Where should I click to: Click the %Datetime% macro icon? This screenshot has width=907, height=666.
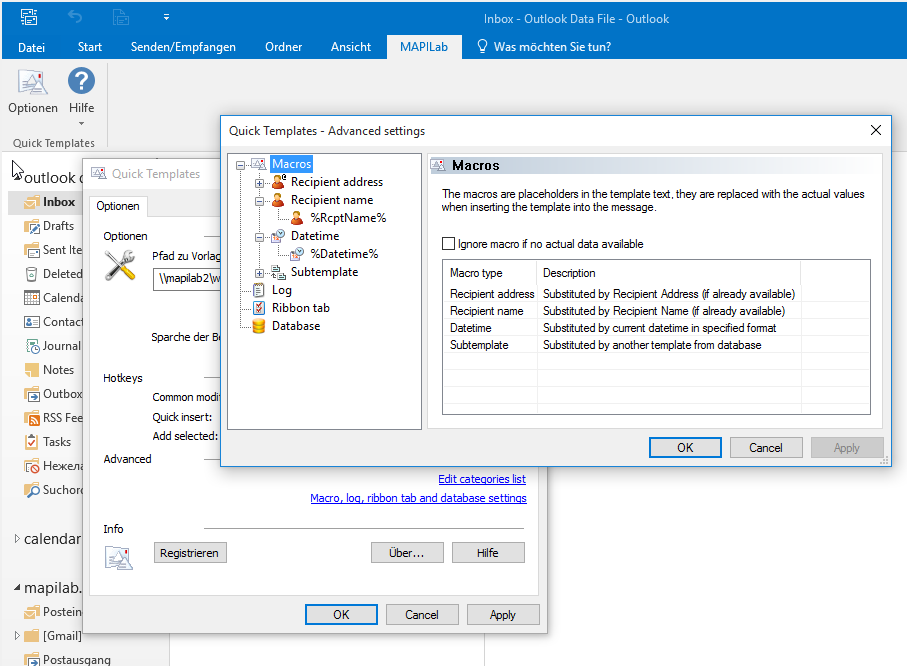pyautogui.click(x=297, y=253)
